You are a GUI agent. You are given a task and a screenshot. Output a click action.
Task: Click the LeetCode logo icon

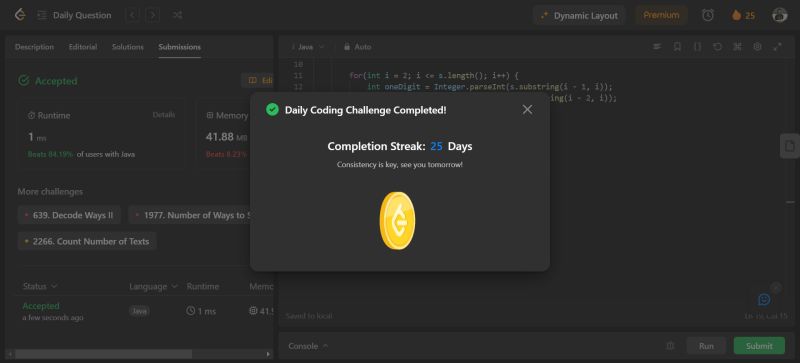20,15
